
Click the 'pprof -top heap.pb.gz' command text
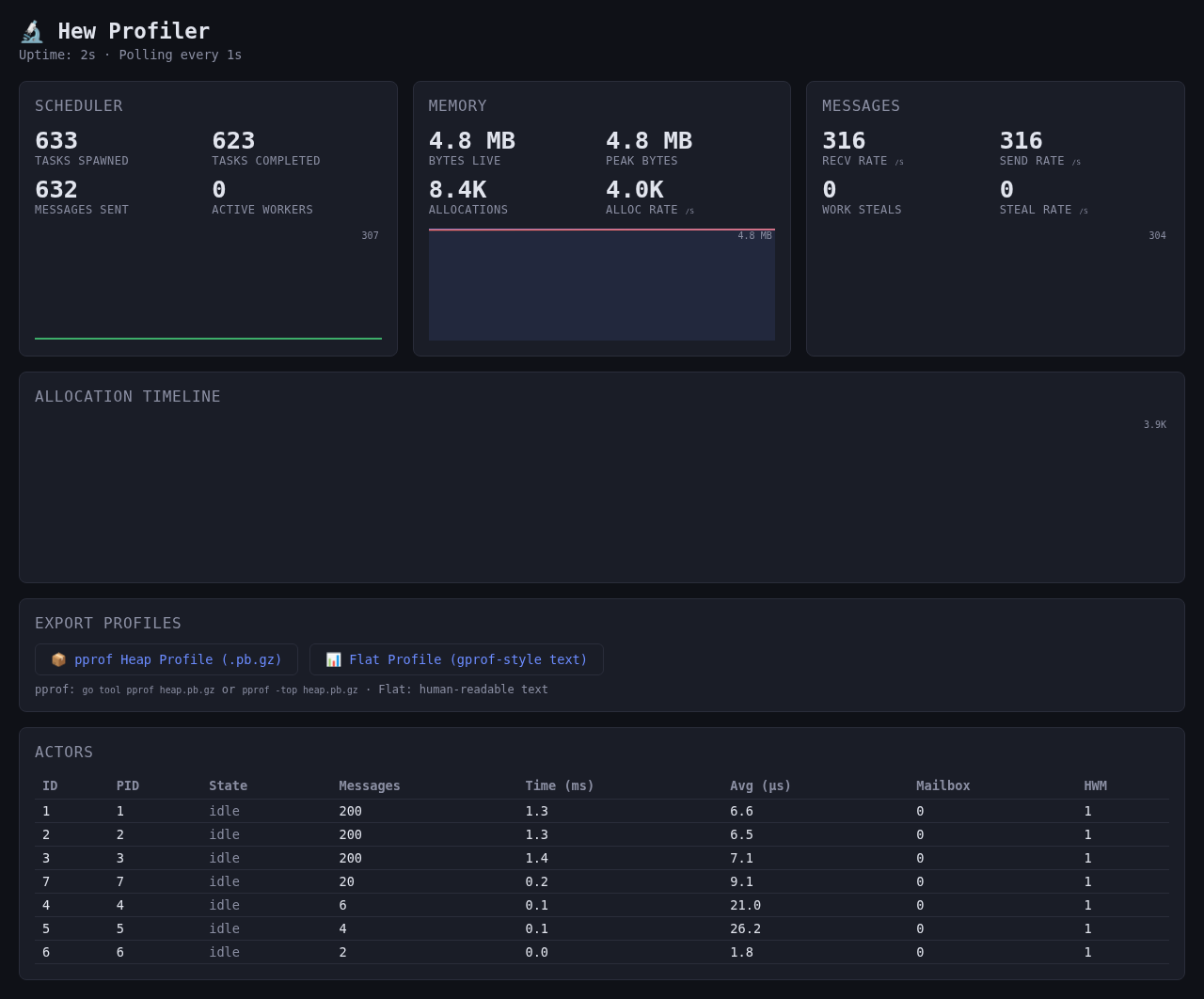[x=299, y=690]
